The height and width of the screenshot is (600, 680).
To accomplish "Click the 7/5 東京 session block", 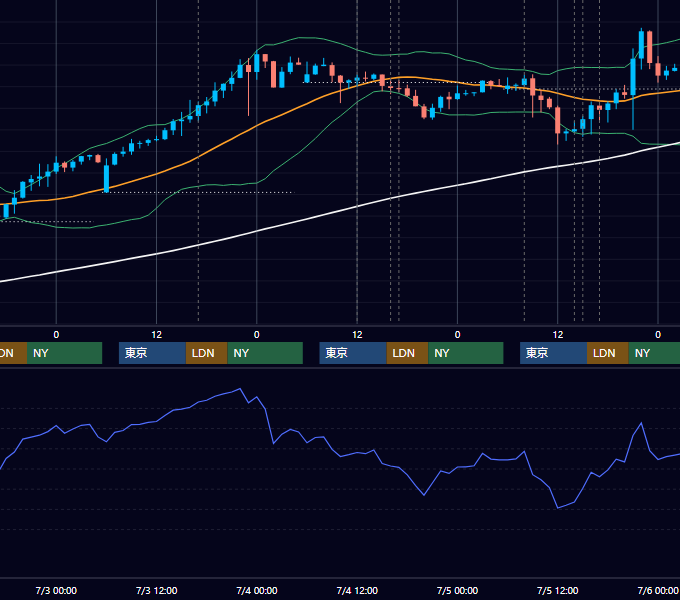I will pyautogui.click(x=553, y=353).
